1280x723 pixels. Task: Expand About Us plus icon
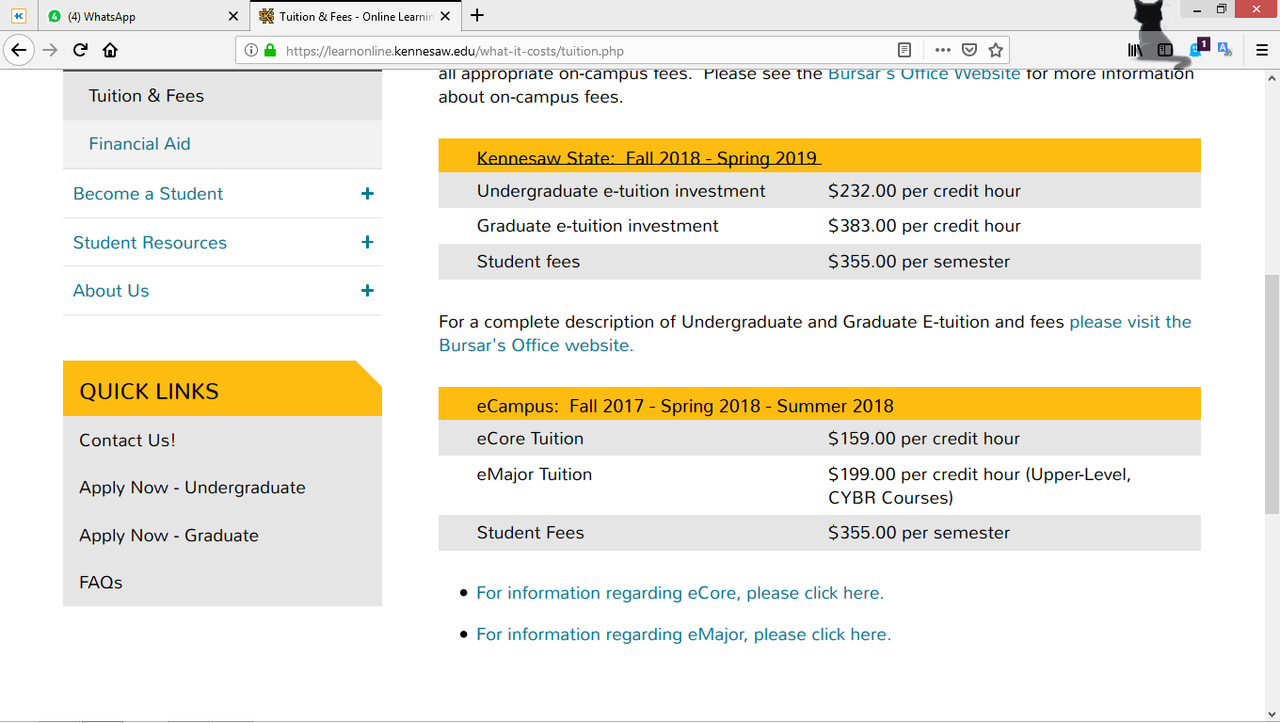pos(367,290)
